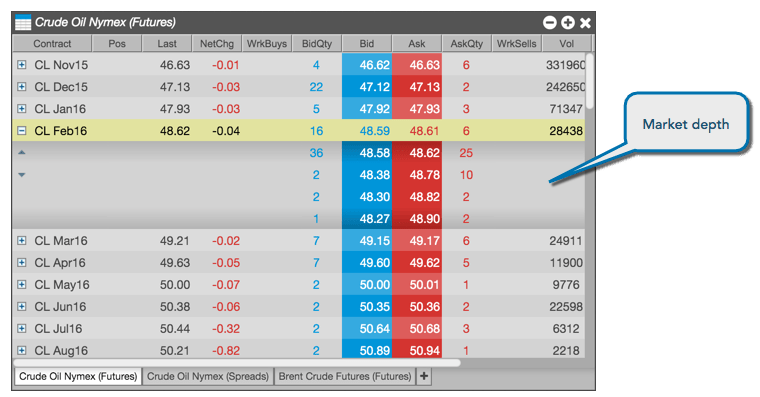Expand the CL Jun16 row
760x397 pixels.
(21, 306)
